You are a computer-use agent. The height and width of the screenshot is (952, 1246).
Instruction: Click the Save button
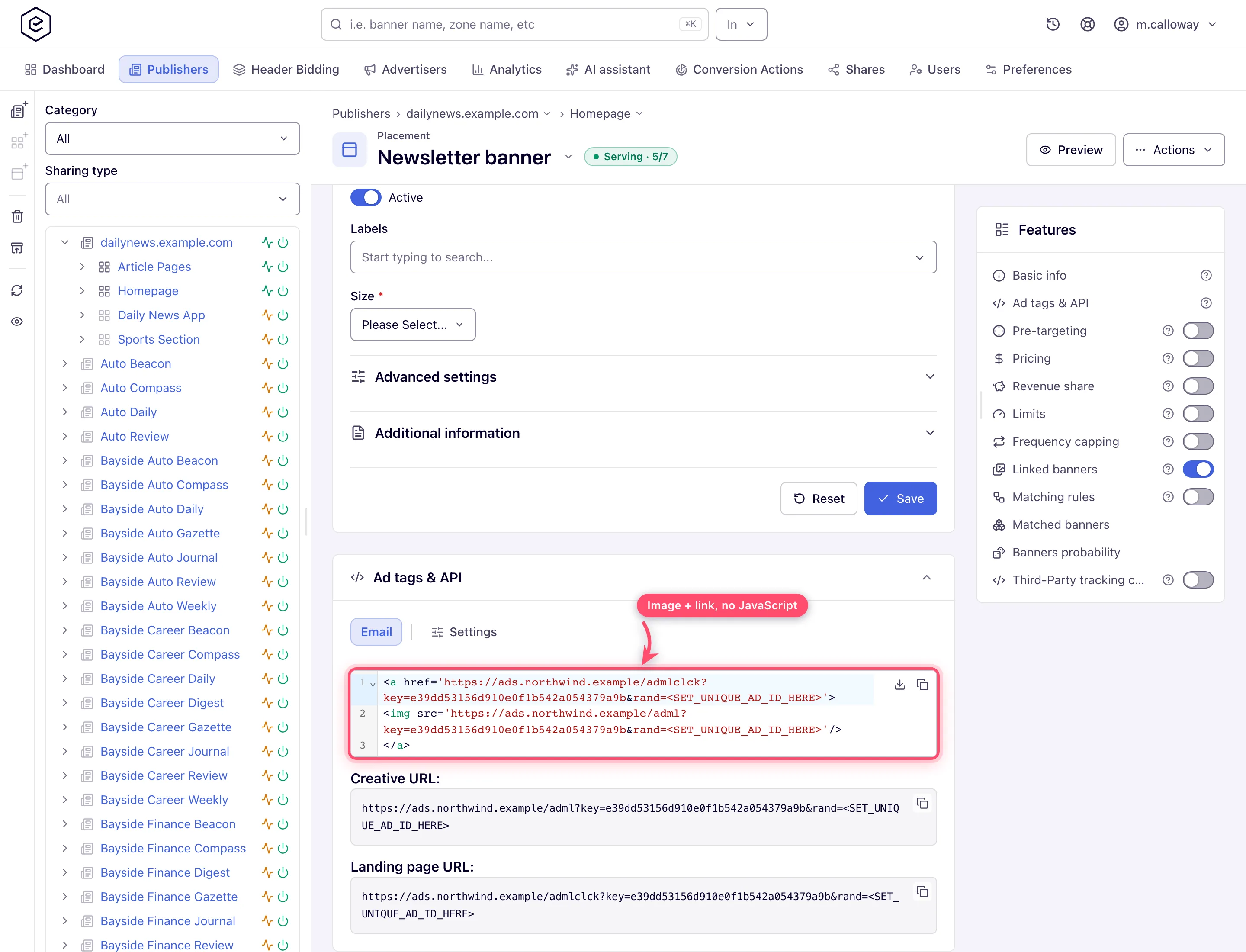[x=900, y=499]
